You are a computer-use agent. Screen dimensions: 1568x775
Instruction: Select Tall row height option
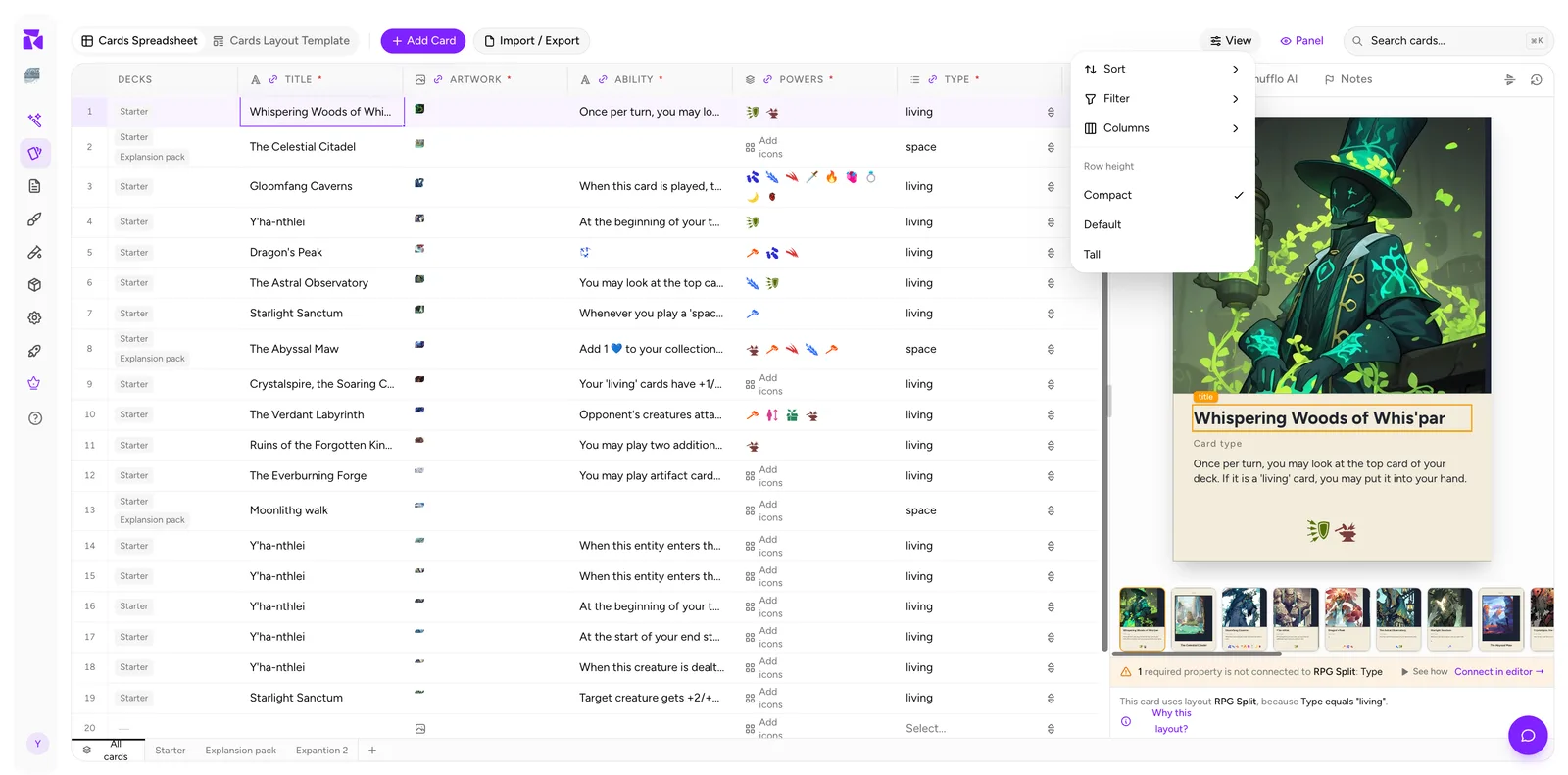pos(1163,254)
